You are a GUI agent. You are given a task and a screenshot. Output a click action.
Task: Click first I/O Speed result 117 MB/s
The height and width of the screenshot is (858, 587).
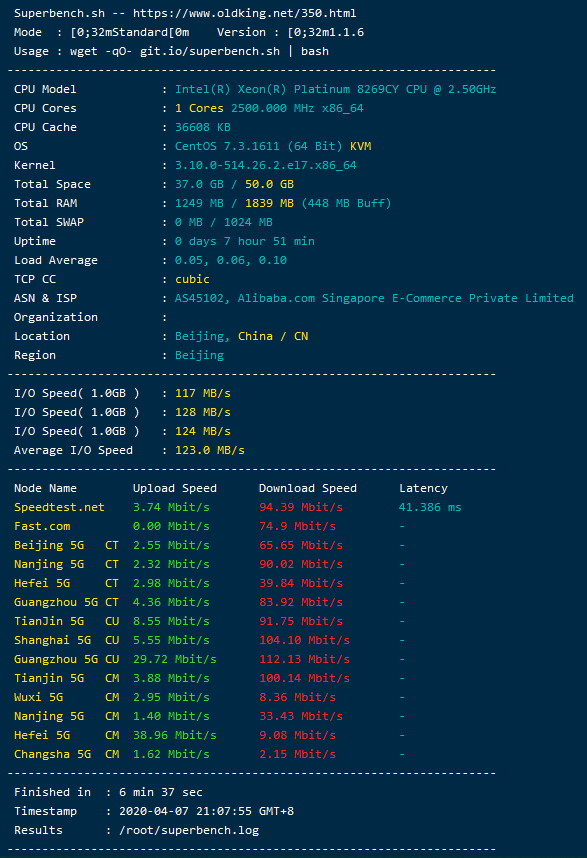click(203, 393)
